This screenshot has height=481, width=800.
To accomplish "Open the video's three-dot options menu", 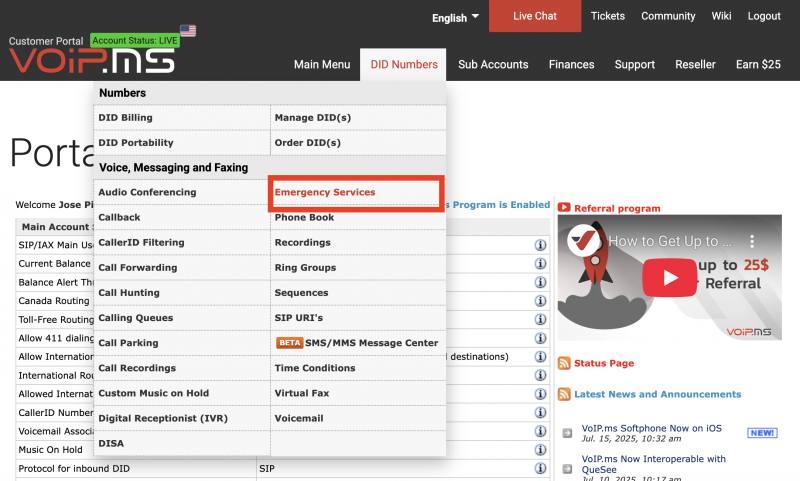I will 752,241.
